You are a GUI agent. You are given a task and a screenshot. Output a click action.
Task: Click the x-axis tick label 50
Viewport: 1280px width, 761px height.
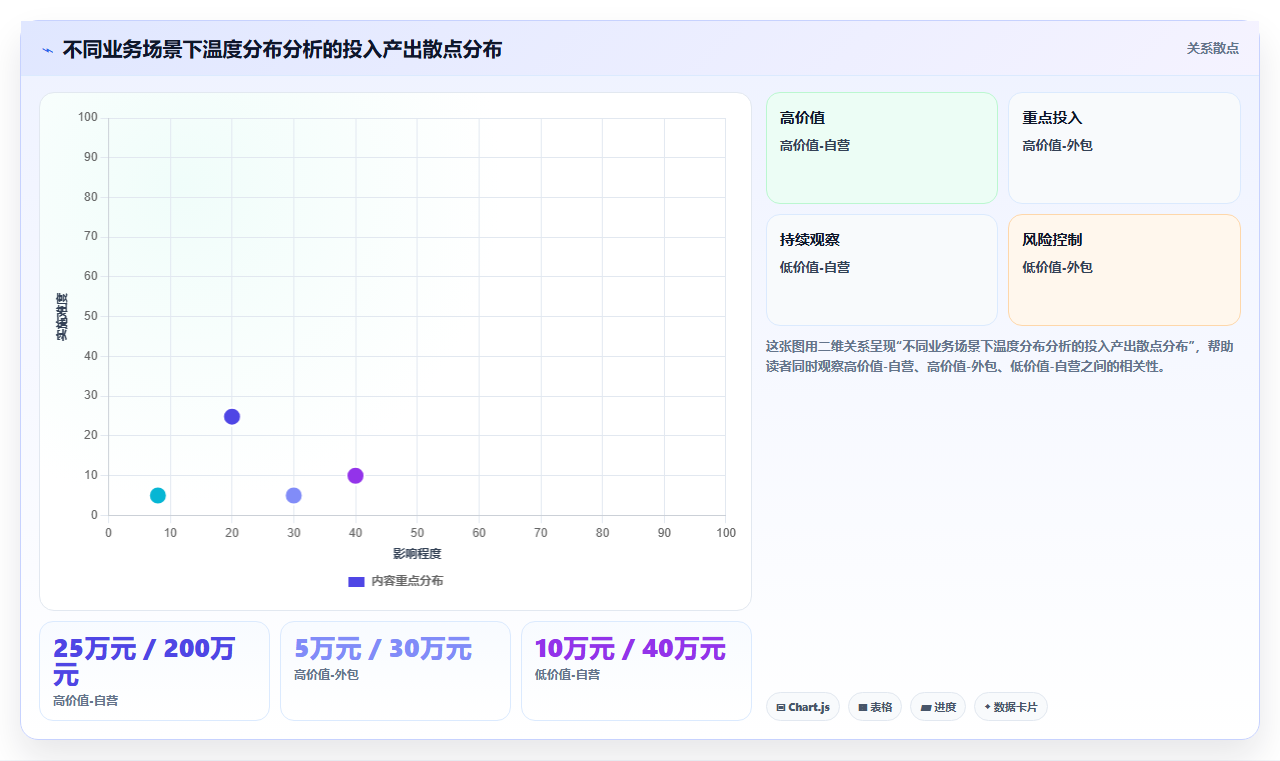417,533
